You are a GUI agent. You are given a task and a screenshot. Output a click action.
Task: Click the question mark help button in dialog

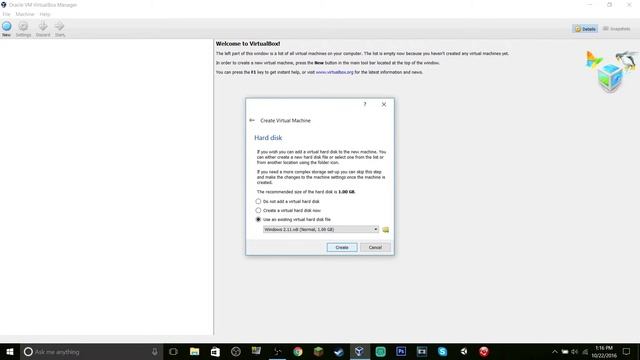[x=365, y=104]
